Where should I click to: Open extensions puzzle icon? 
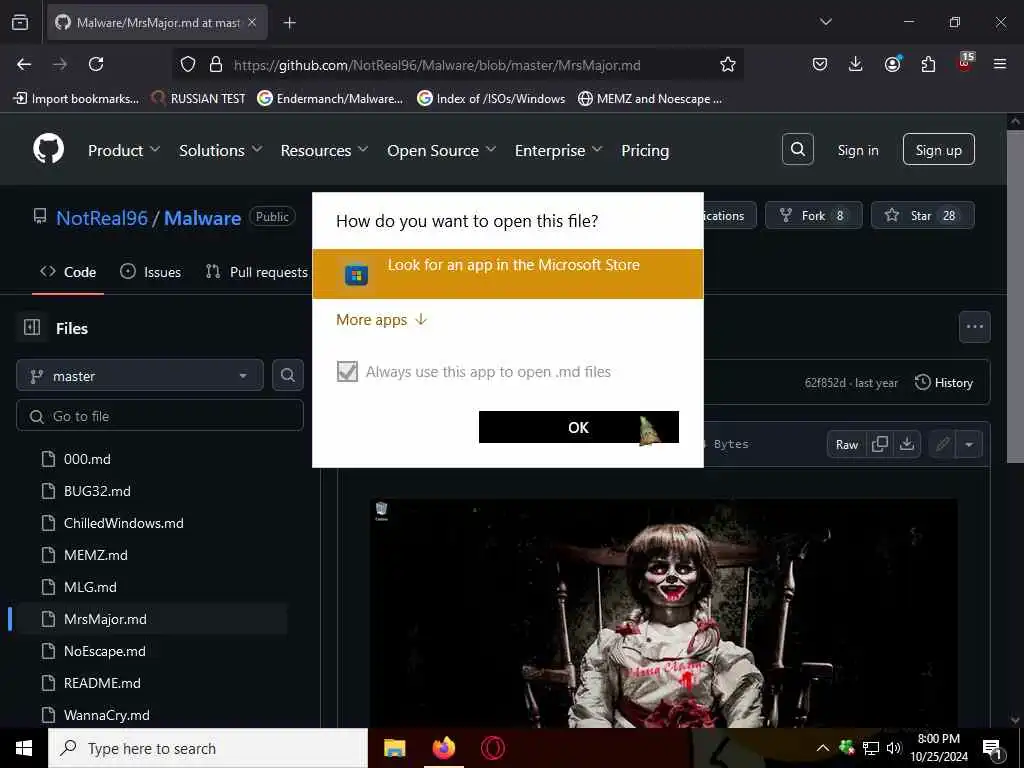pyautogui.click(x=928, y=64)
